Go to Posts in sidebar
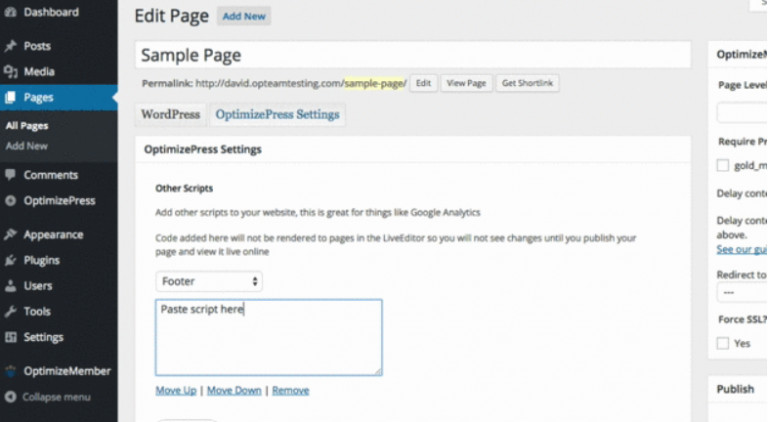Viewport: 768px width, 422px height. pyautogui.click(x=37, y=46)
